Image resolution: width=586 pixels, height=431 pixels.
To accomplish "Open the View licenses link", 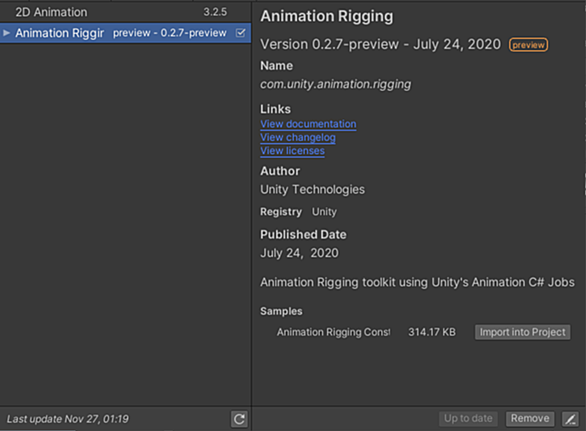I will (x=292, y=151).
